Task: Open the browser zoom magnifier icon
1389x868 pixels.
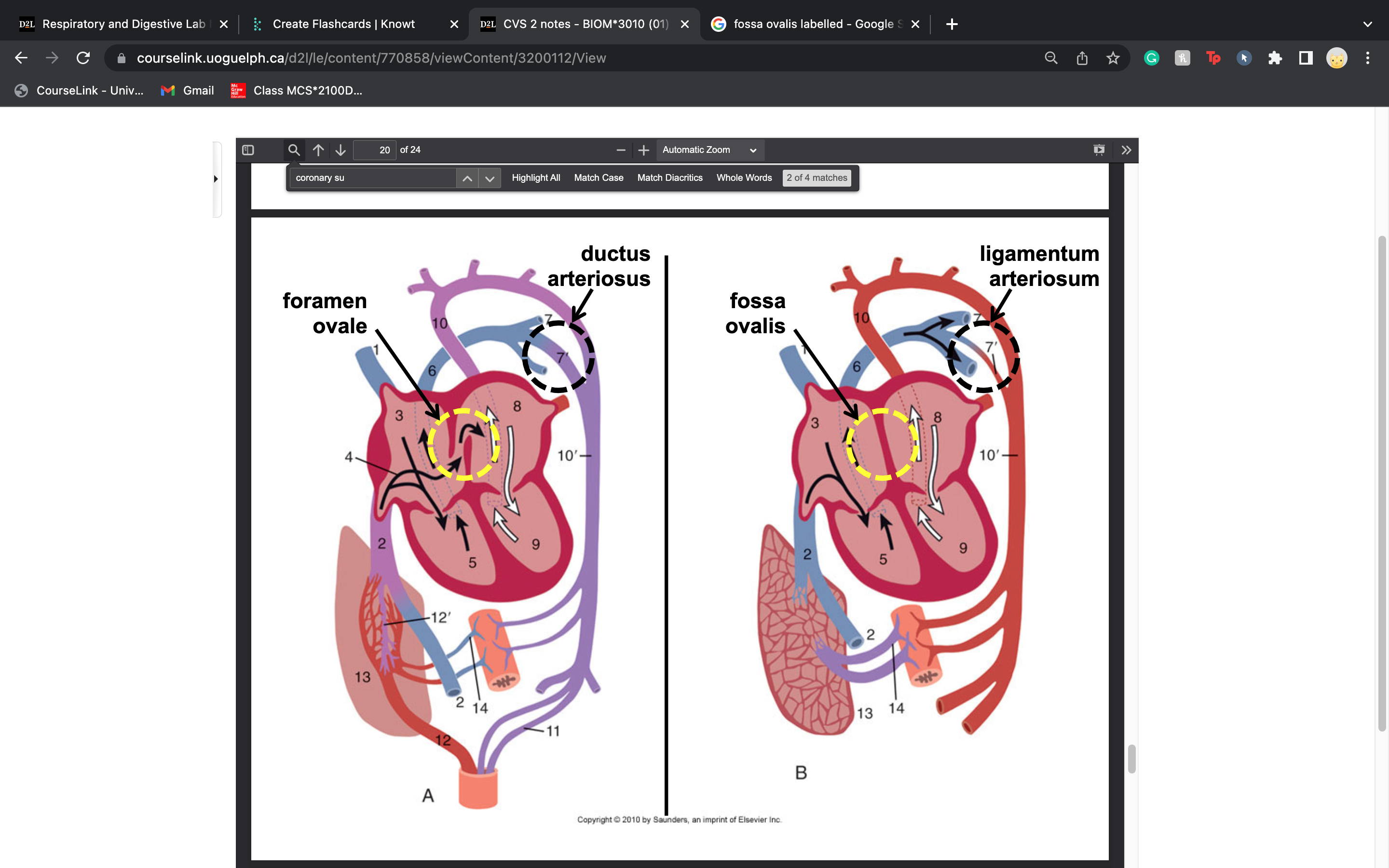Action: [1051, 58]
